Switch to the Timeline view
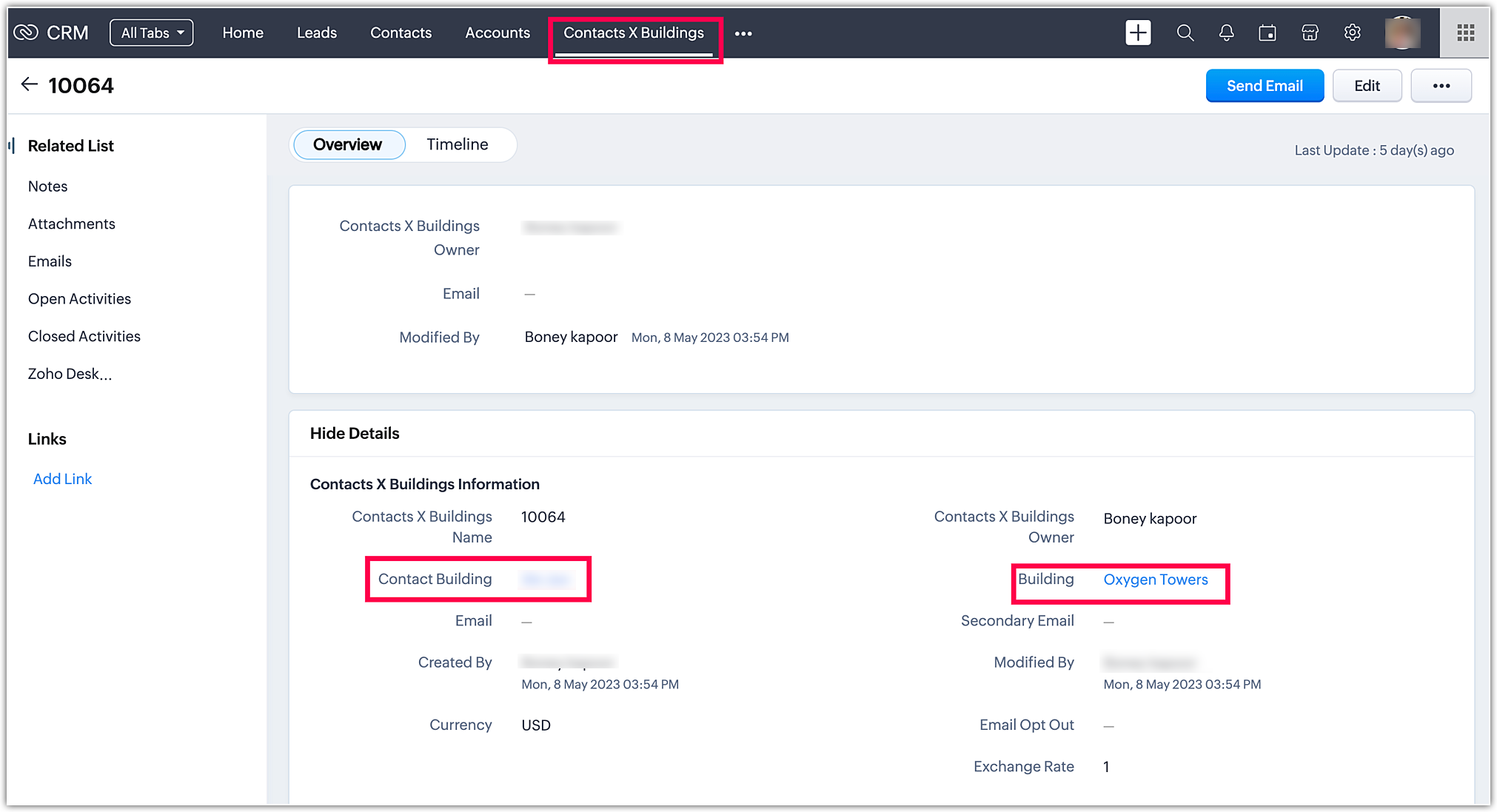The width and height of the screenshot is (1497, 812). [457, 144]
